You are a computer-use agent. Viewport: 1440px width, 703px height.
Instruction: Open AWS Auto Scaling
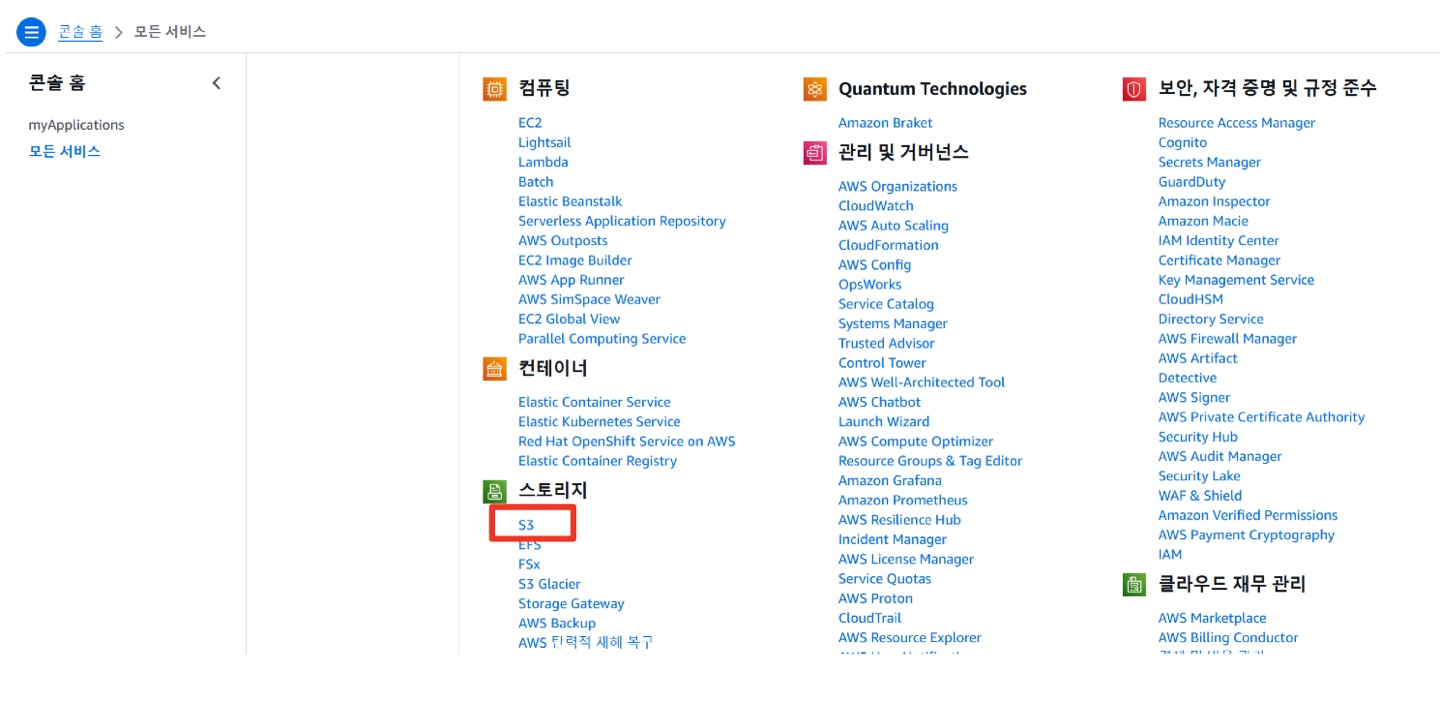pyautogui.click(x=893, y=226)
